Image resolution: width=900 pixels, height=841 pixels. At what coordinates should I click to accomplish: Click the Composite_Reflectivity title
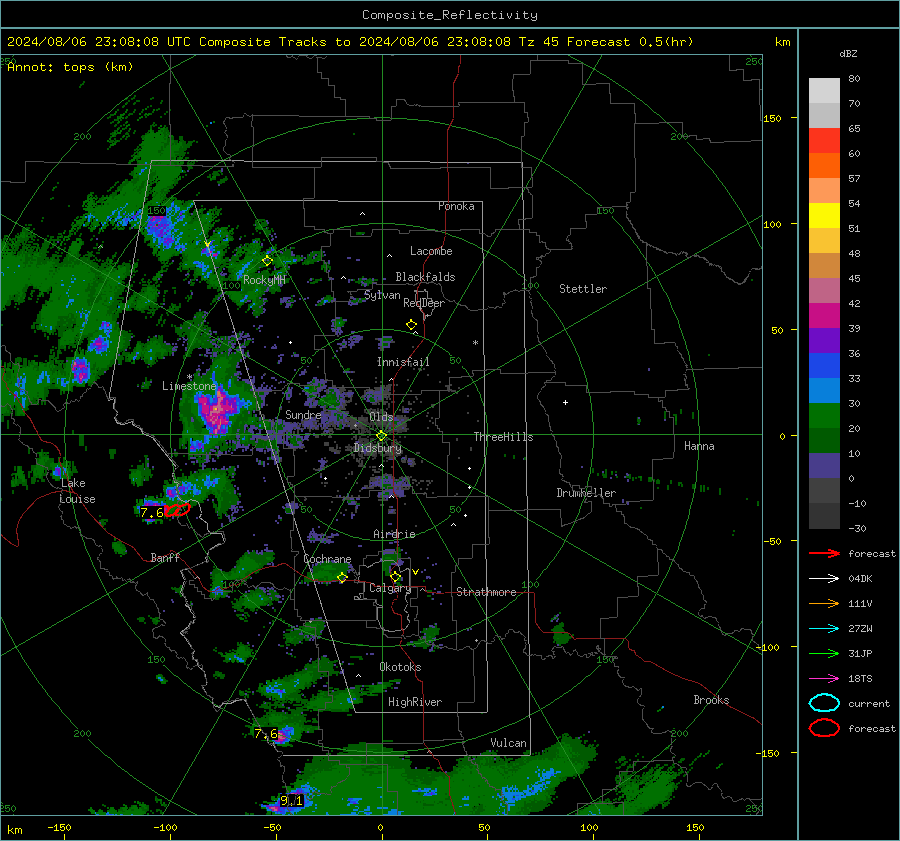click(450, 15)
